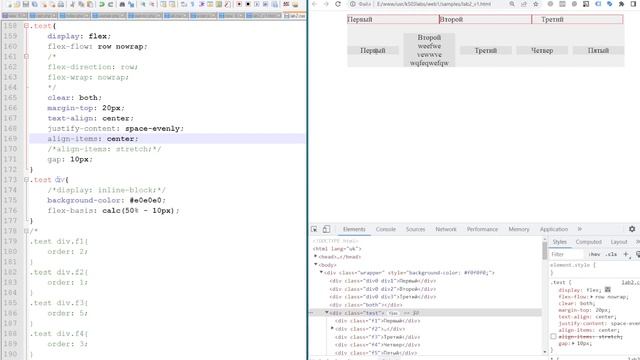Collapse the .test div fold marker at line 173
The height and width of the screenshot is (360, 640).
pos(26,180)
